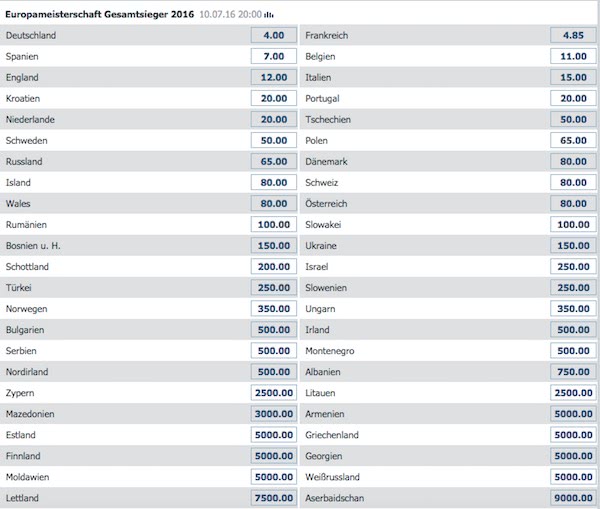Image resolution: width=600 pixels, height=509 pixels.
Task: Pick Albanien odds 750.00
Action: click(x=573, y=372)
